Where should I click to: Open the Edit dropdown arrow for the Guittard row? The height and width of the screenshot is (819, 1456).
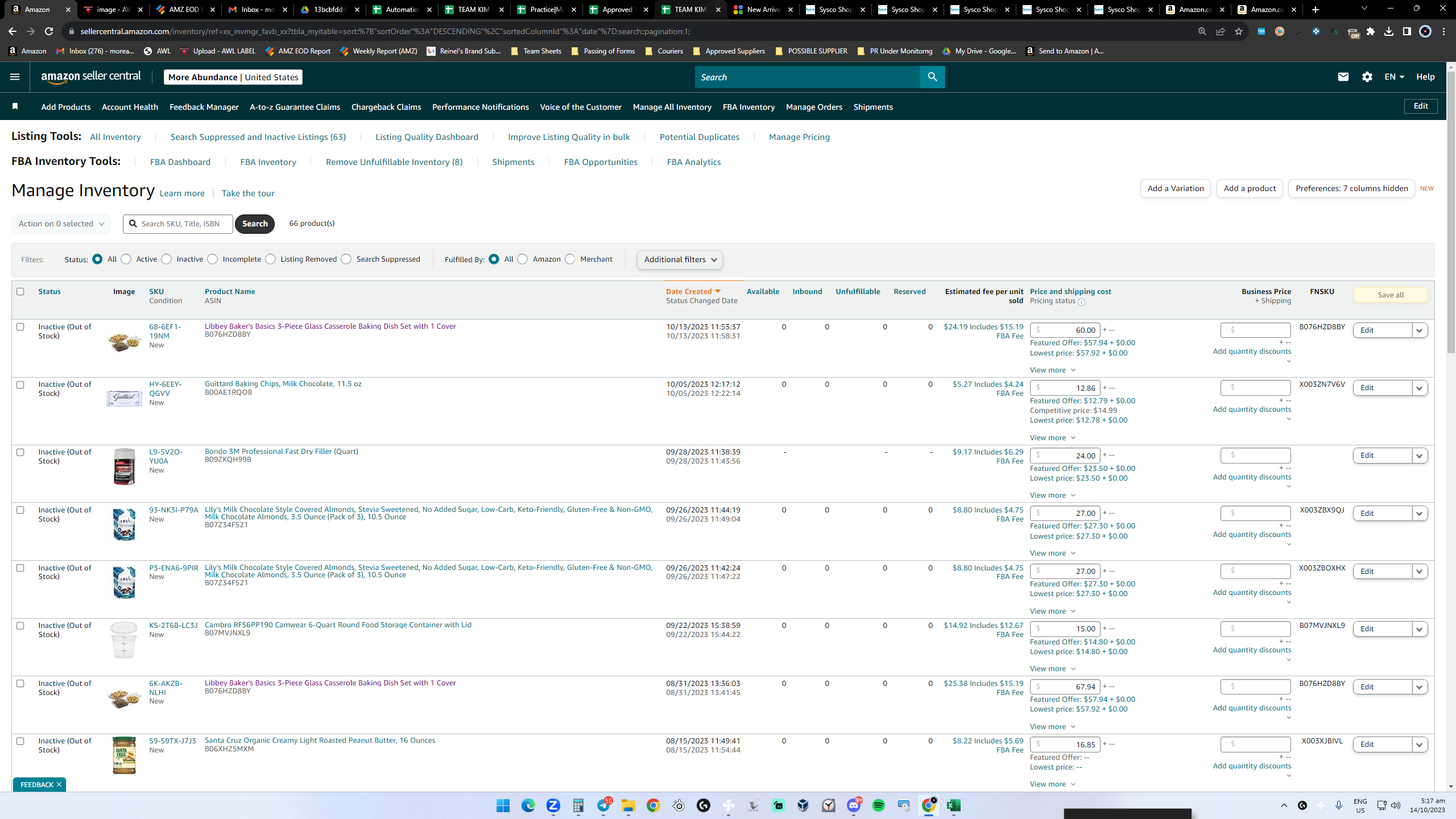(1420, 388)
